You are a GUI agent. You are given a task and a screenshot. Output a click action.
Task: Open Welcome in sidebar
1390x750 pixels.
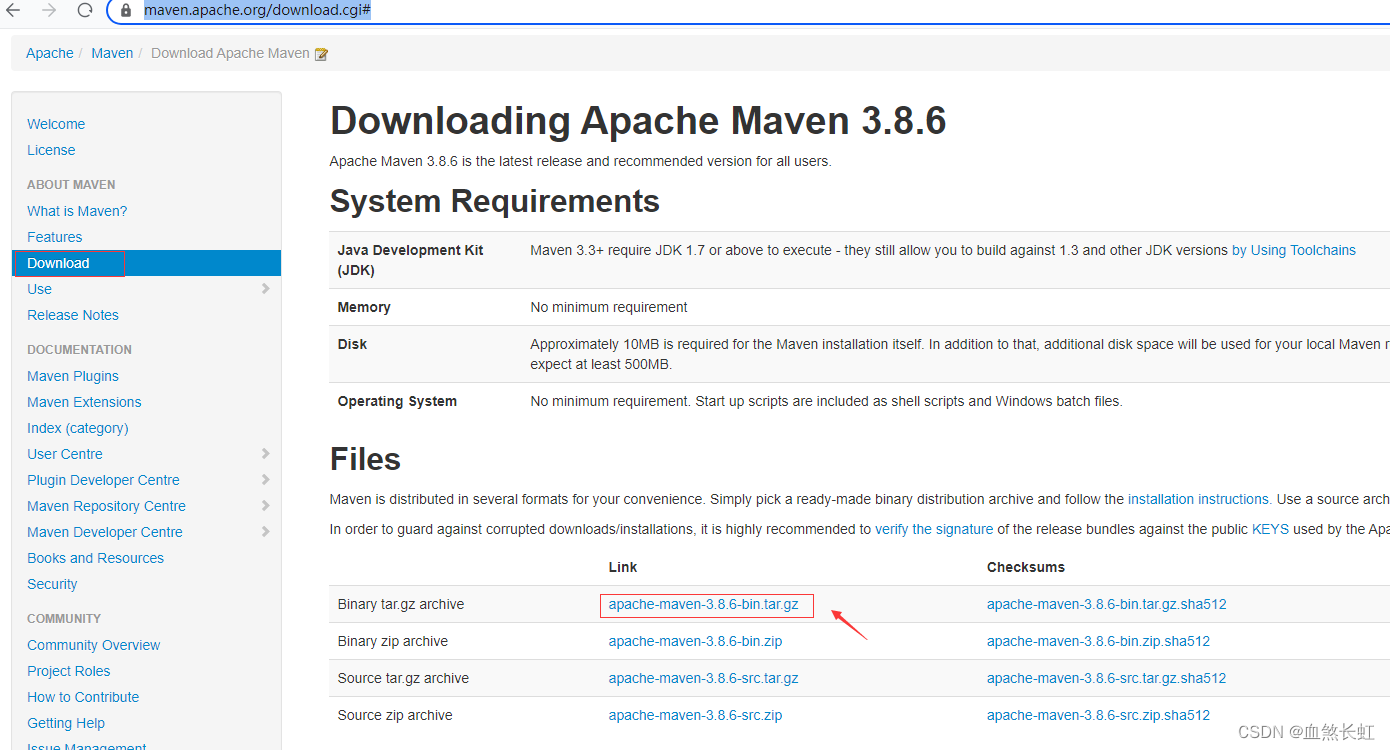pyautogui.click(x=56, y=124)
